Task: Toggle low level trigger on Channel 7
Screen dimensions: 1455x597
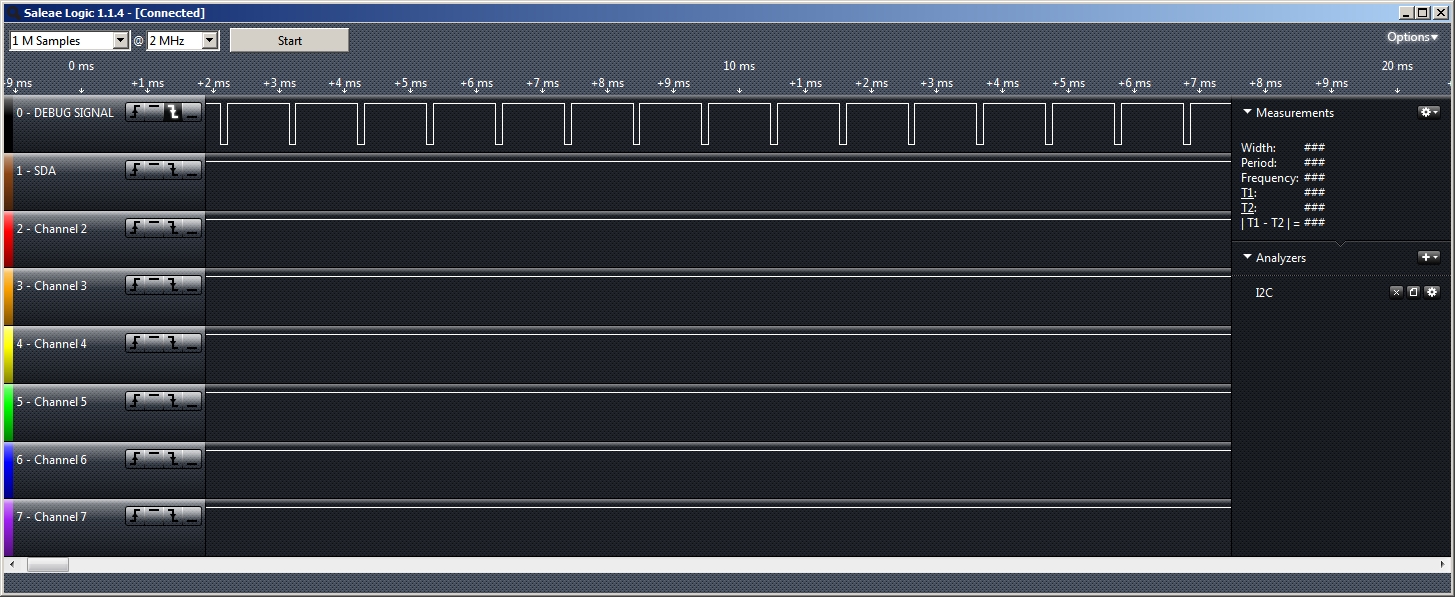Action: pyautogui.click(x=192, y=517)
